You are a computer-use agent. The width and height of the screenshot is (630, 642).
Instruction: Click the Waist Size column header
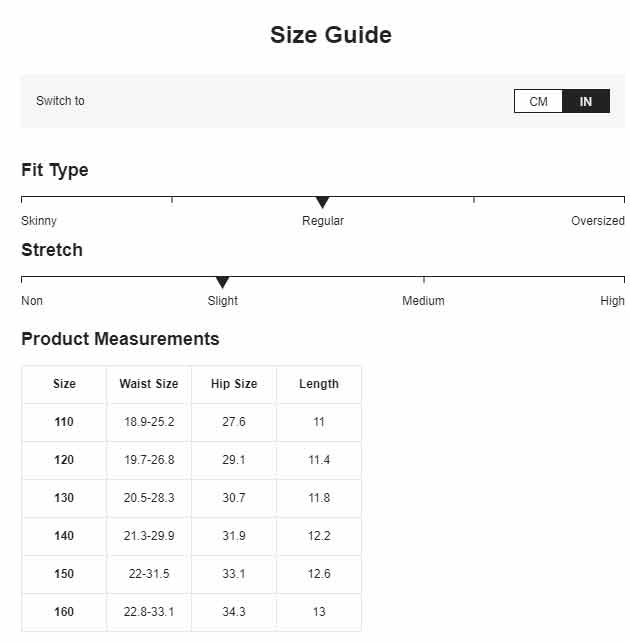[x=149, y=384]
